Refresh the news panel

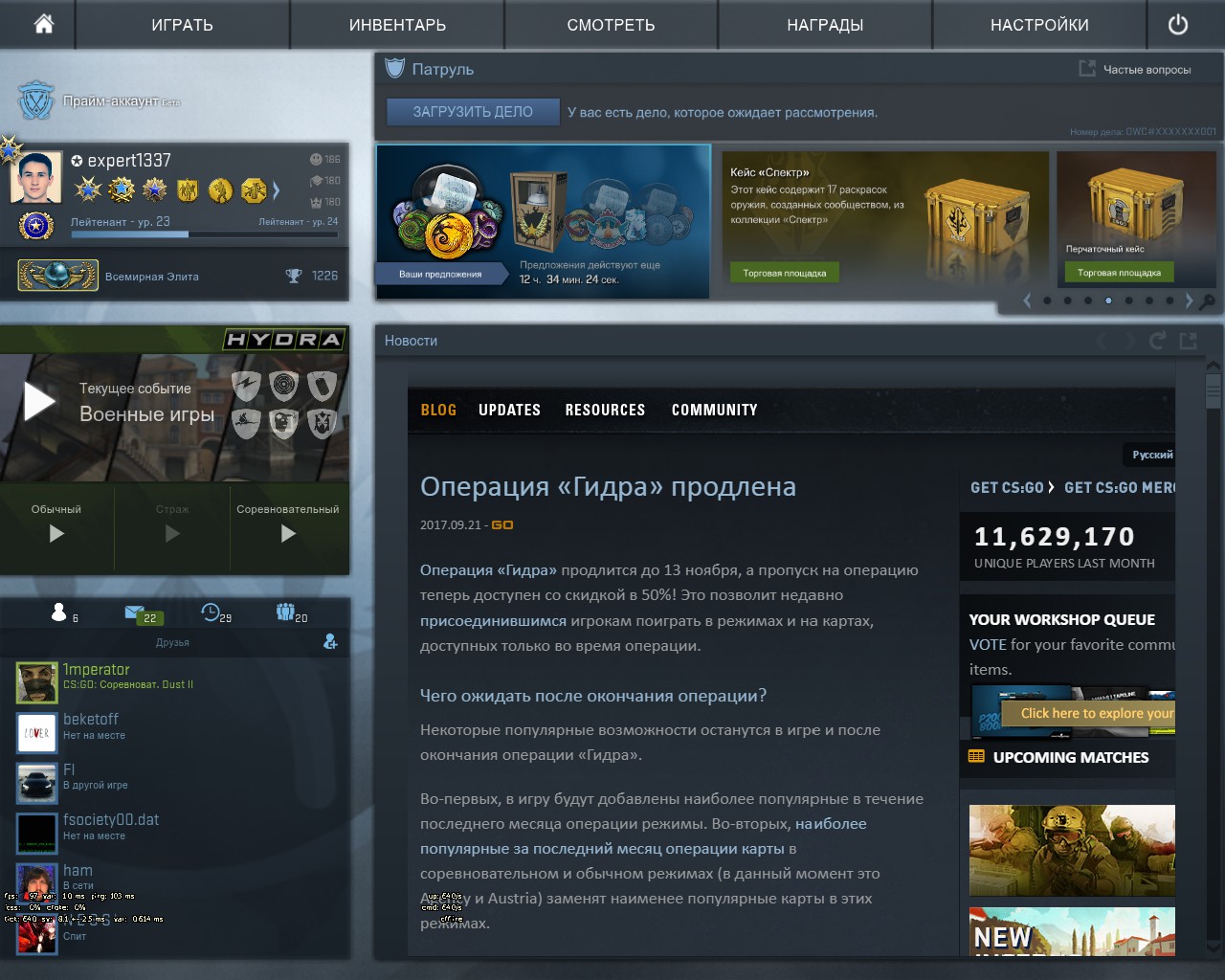[1158, 341]
